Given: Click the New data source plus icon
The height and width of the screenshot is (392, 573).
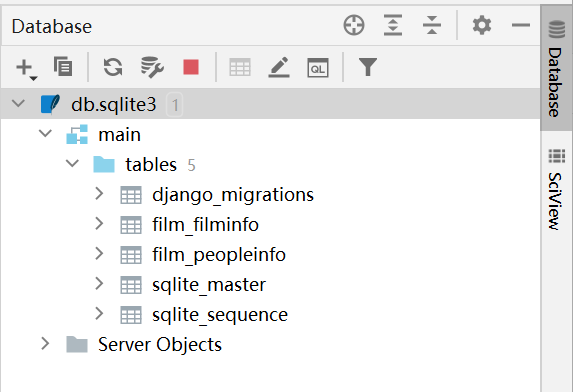Looking at the screenshot, I should coord(26,68).
